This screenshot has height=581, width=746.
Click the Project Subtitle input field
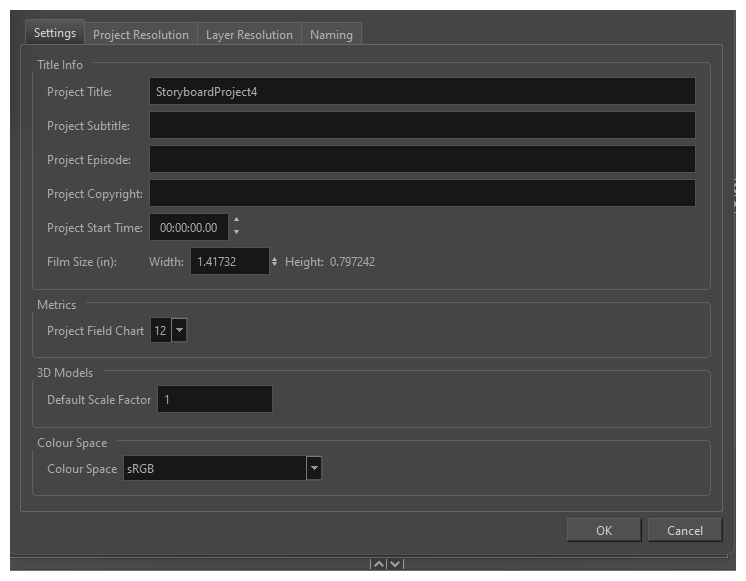coord(422,125)
